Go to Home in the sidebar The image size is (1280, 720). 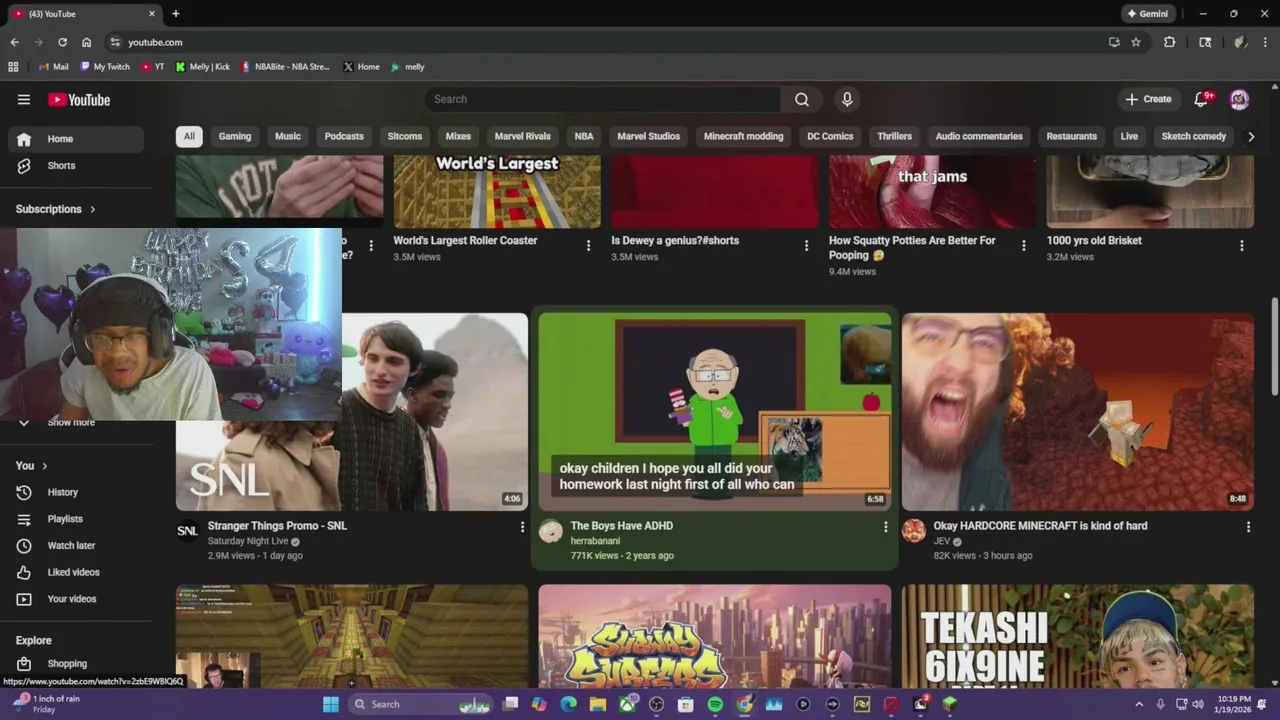click(76, 139)
